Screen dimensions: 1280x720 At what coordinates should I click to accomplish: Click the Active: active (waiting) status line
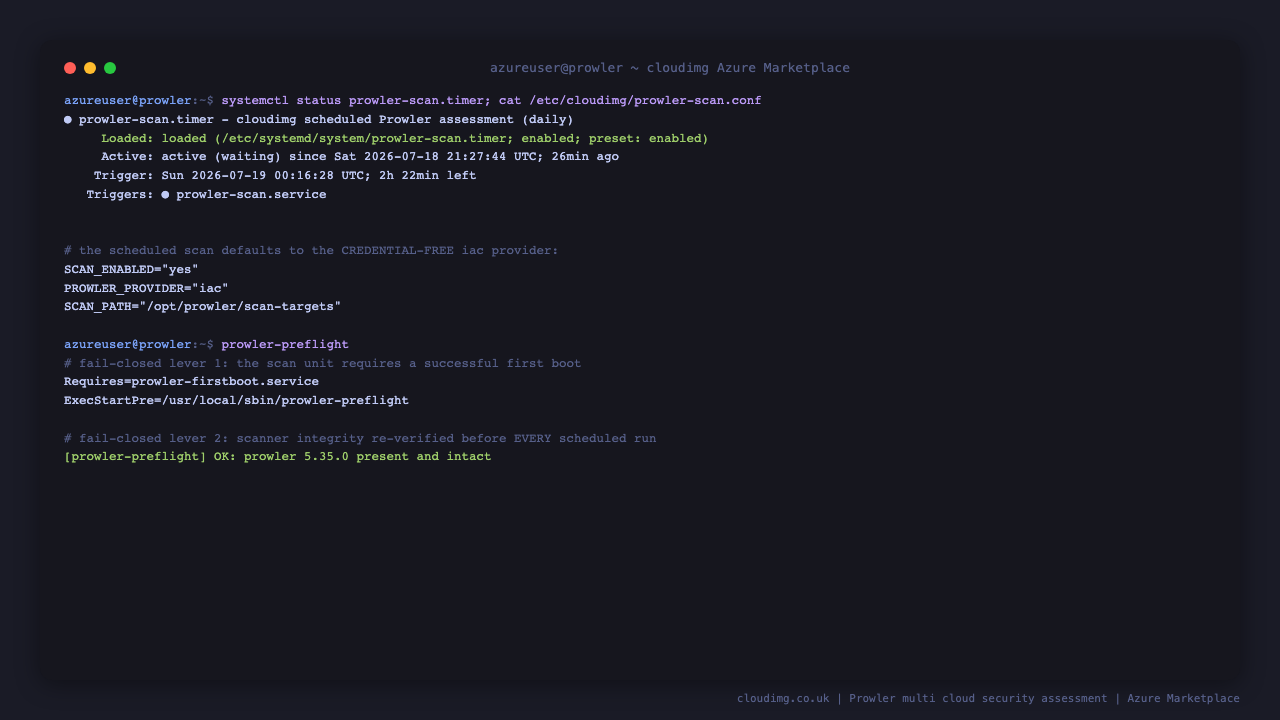(x=360, y=157)
